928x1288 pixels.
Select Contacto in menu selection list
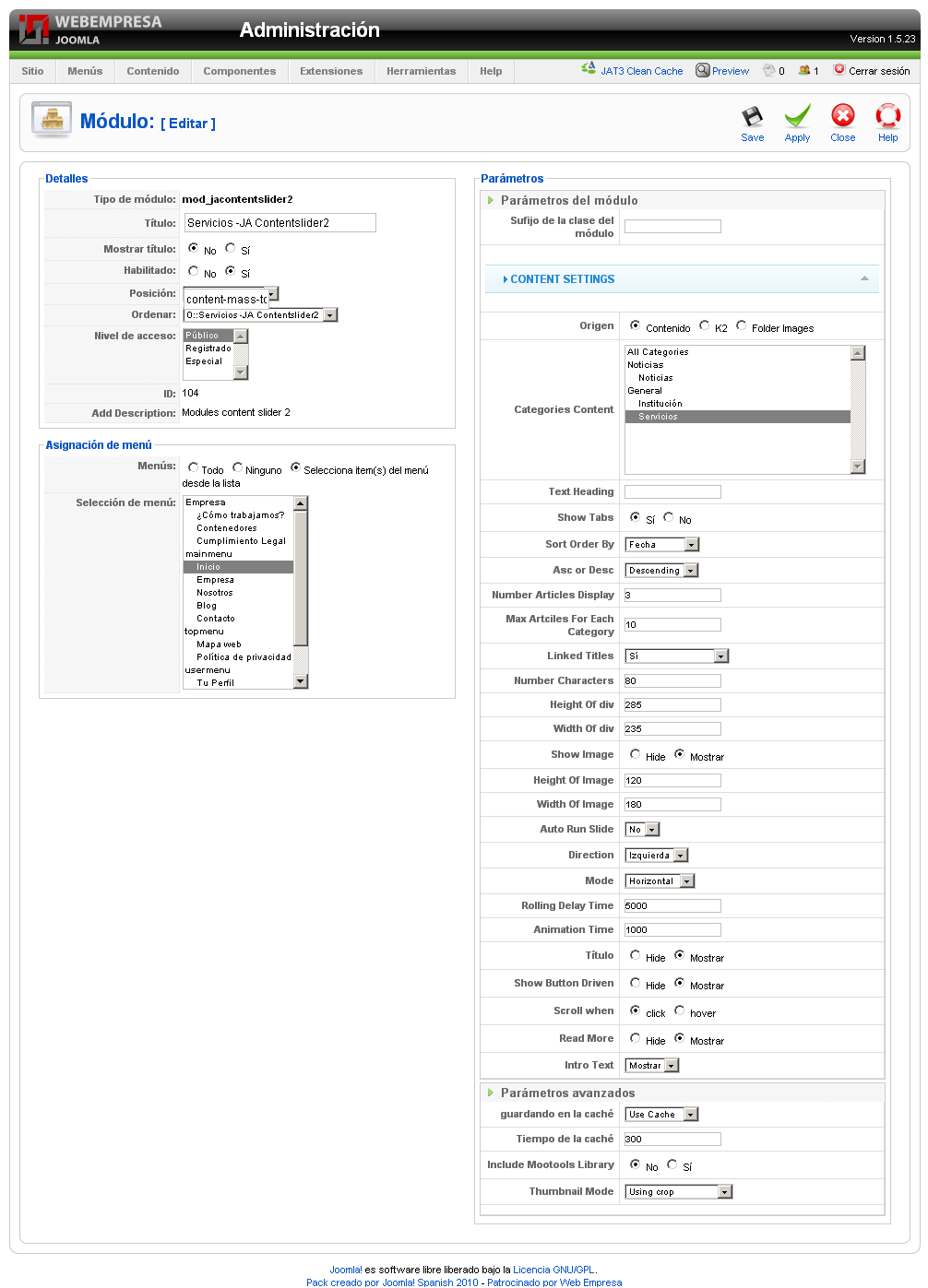238,619
